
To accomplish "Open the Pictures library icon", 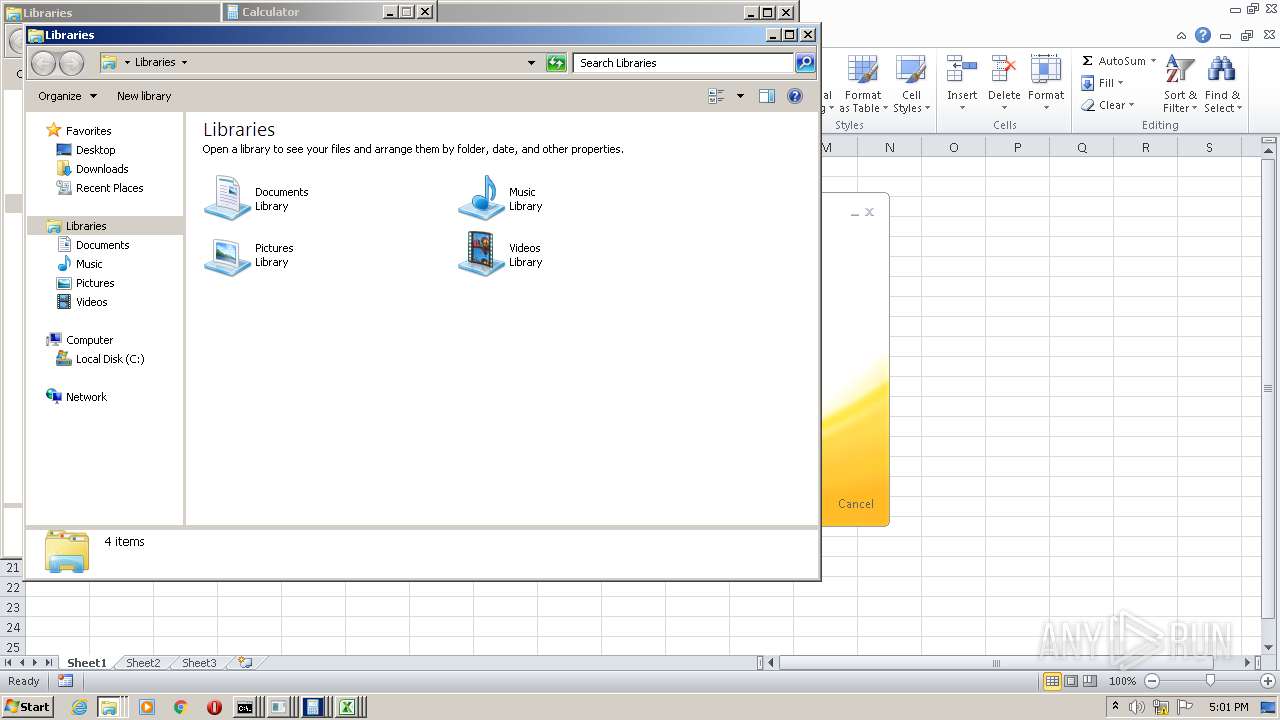I will click(228, 254).
